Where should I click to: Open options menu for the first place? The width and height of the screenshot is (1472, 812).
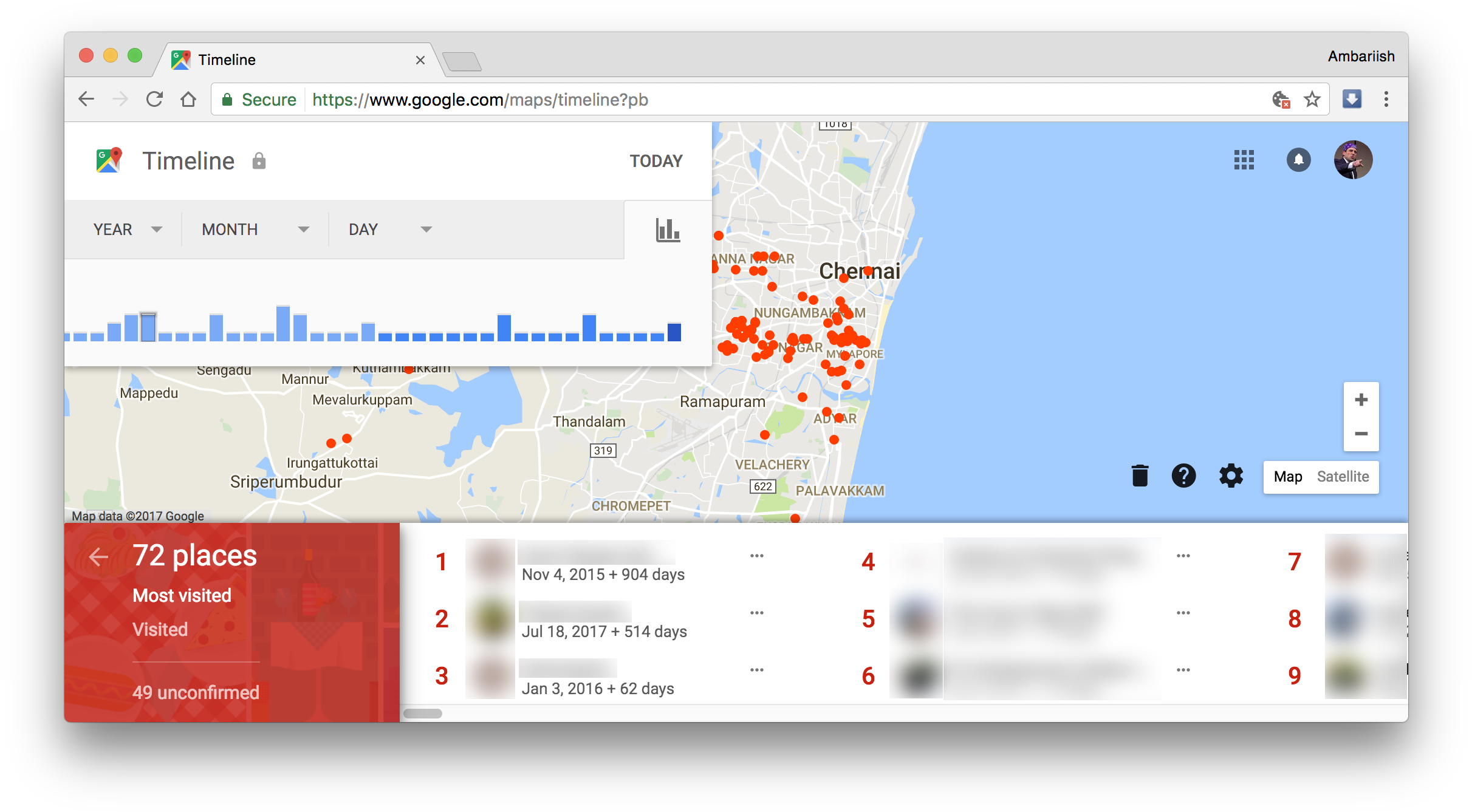click(756, 554)
